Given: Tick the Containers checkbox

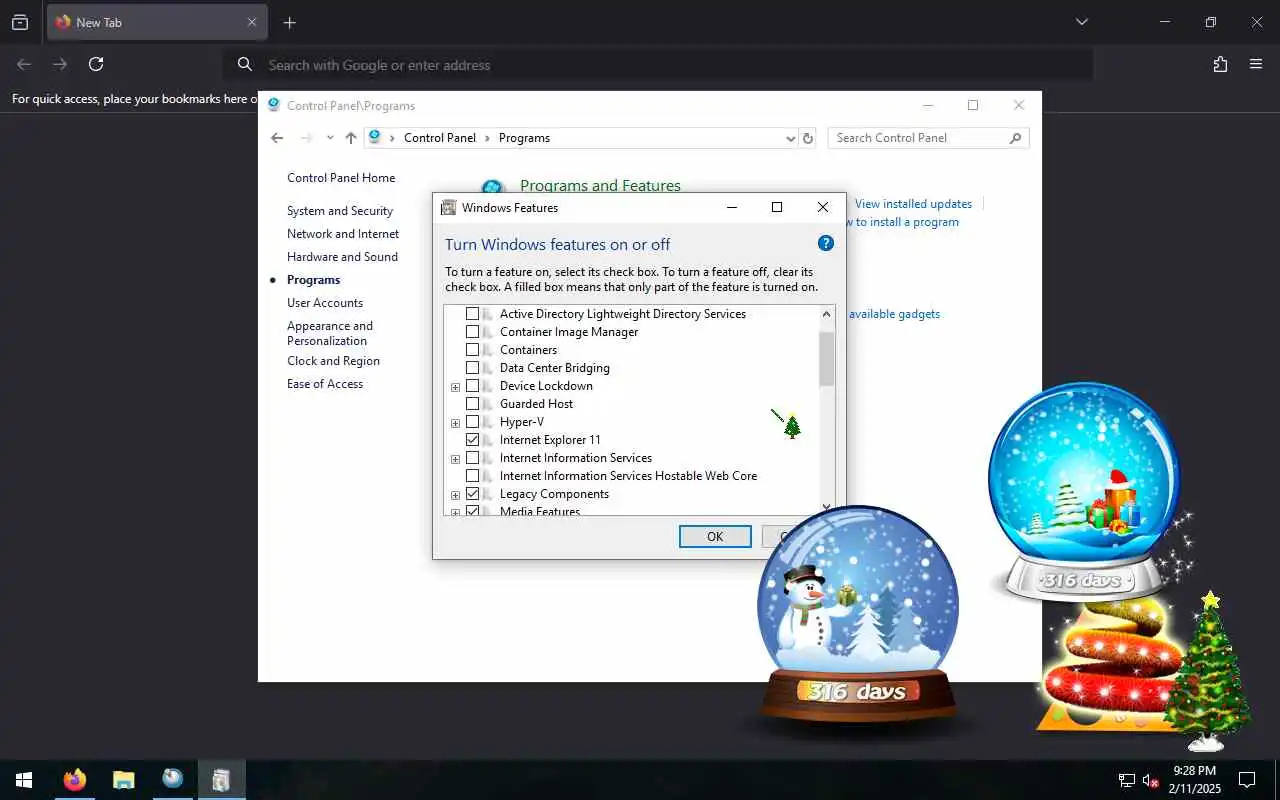Looking at the screenshot, I should (473, 350).
